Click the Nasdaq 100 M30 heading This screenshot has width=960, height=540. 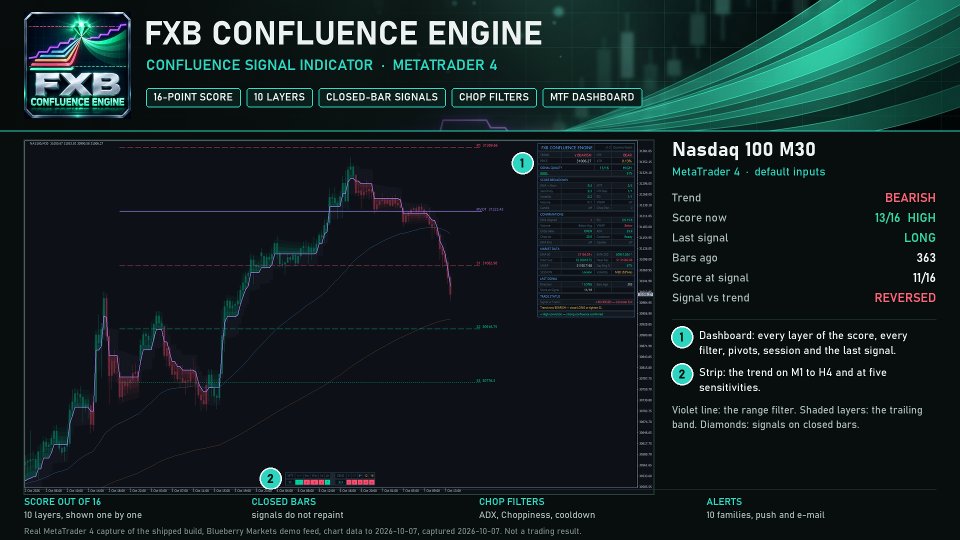click(x=744, y=149)
